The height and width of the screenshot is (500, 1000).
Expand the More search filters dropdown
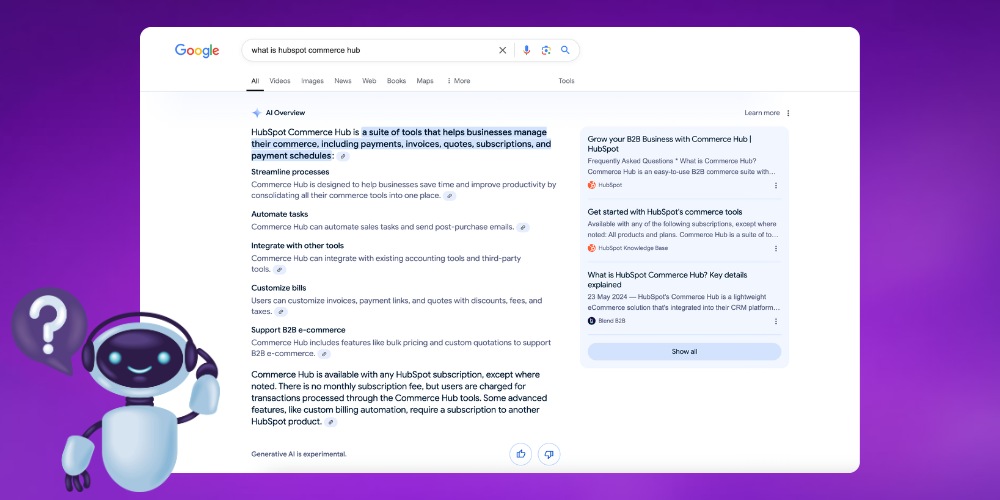(458, 81)
